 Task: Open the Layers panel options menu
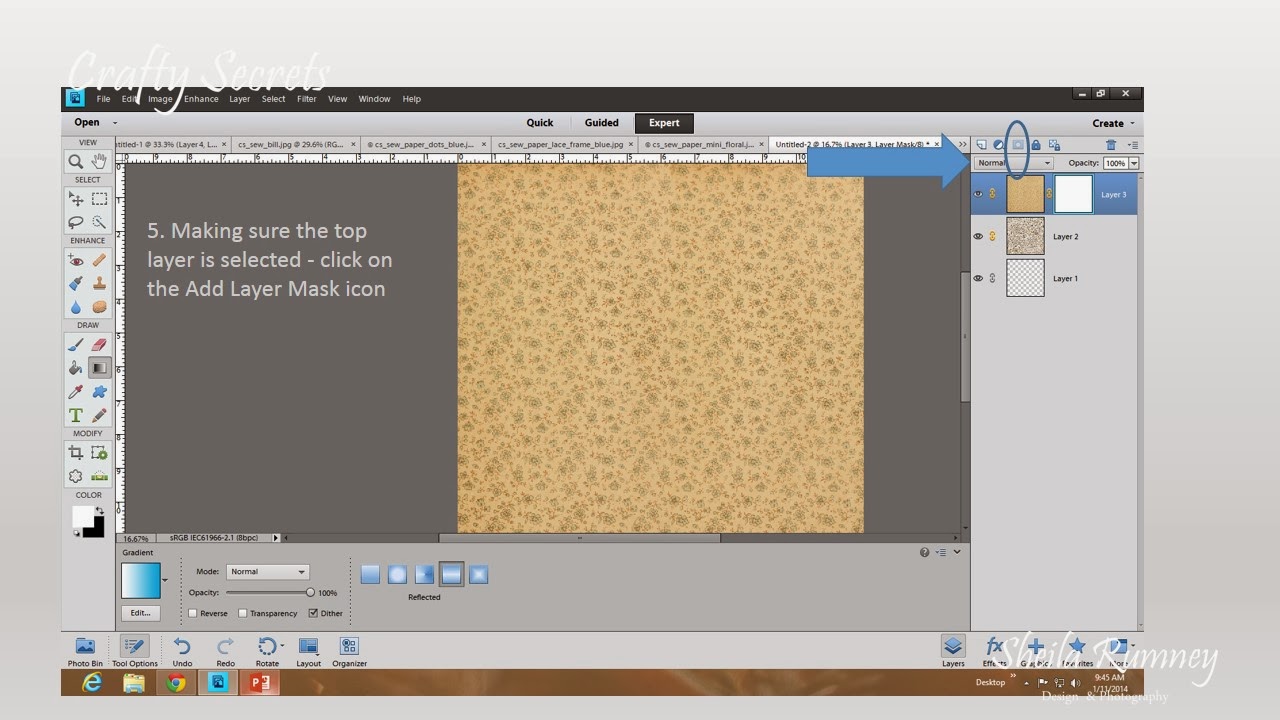tap(1132, 145)
